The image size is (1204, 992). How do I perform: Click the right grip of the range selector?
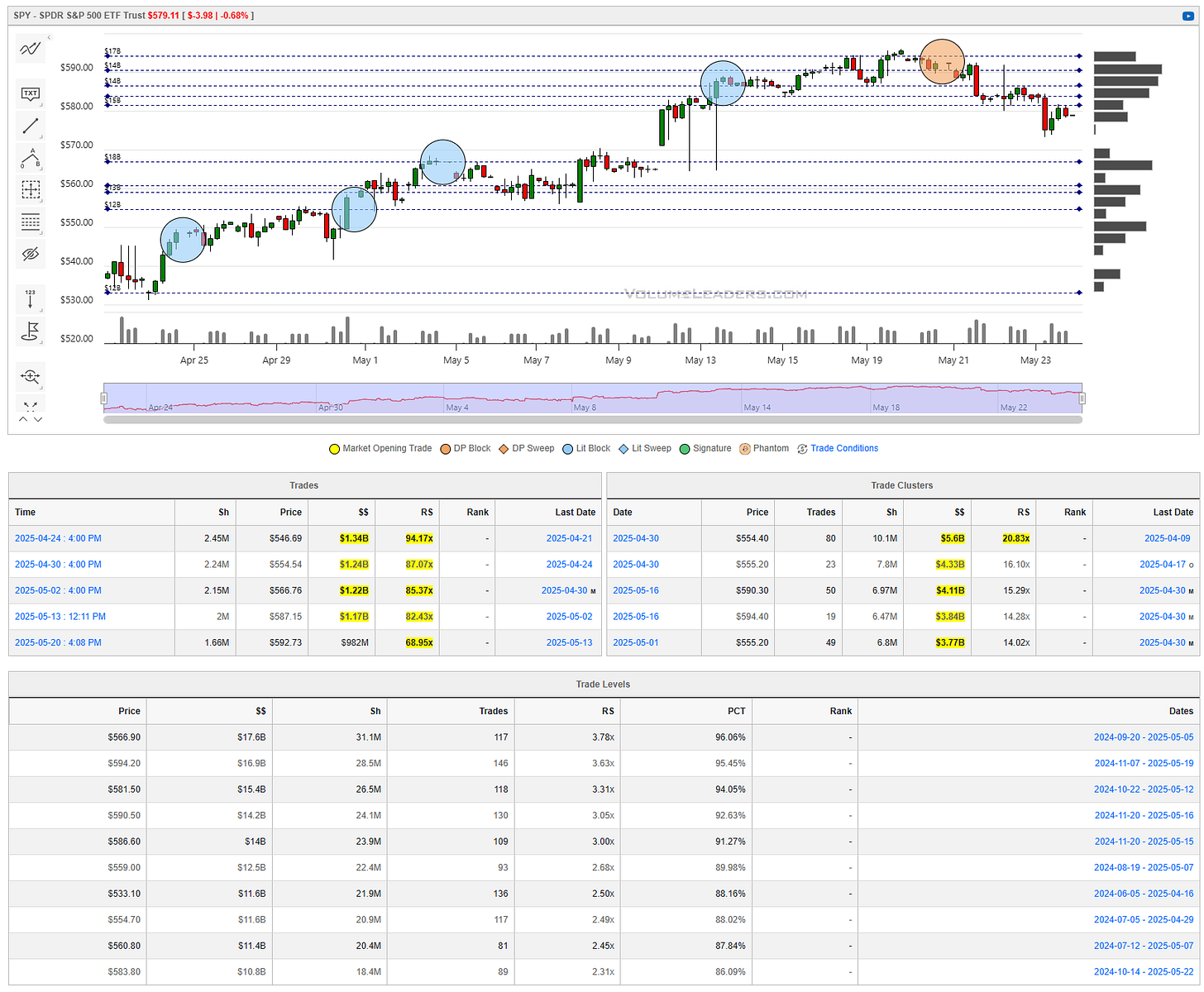(x=1082, y=398)
